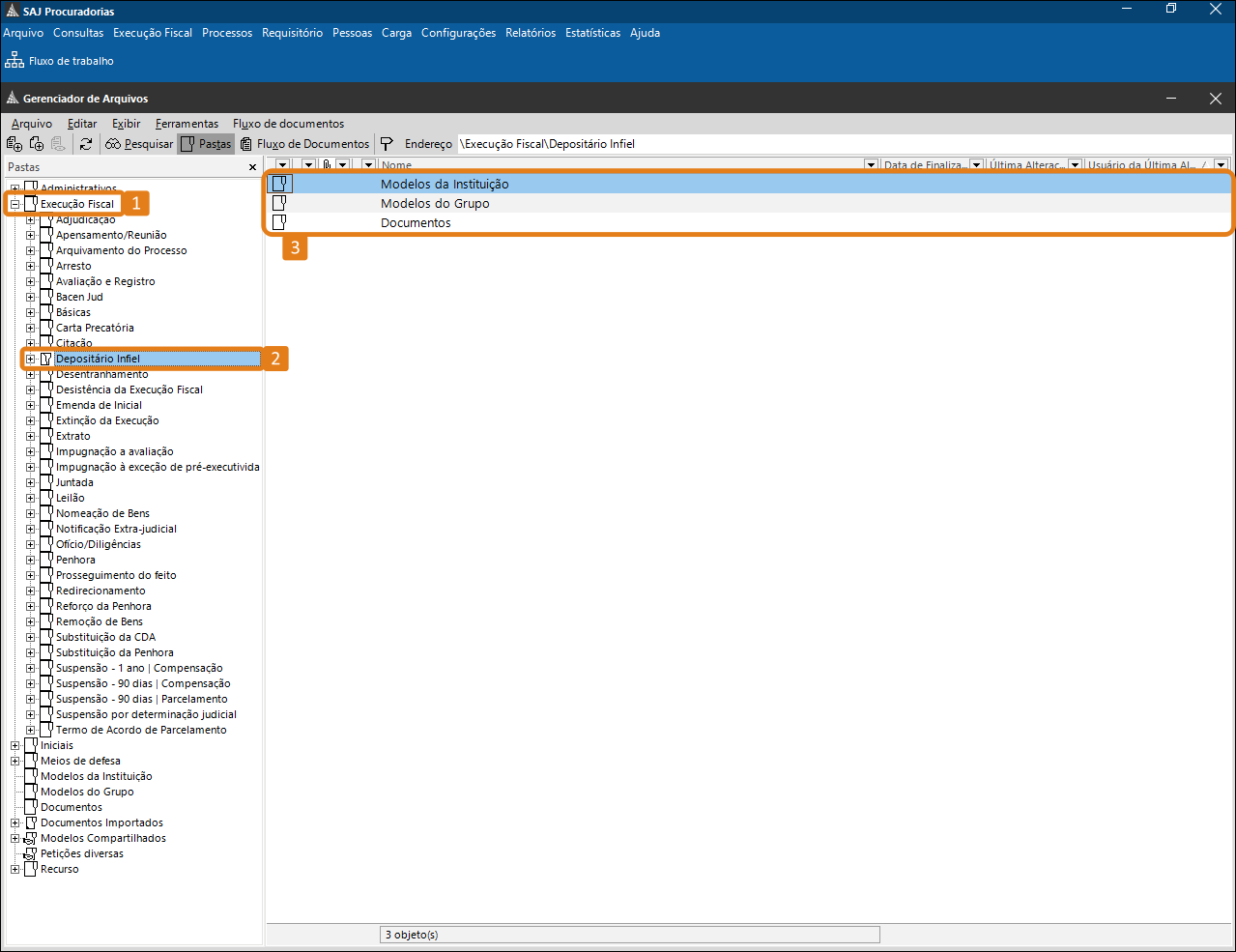Click the refresh icon in the toolbar
This screenshot has width=1236, height=952.
pos(86,144)
